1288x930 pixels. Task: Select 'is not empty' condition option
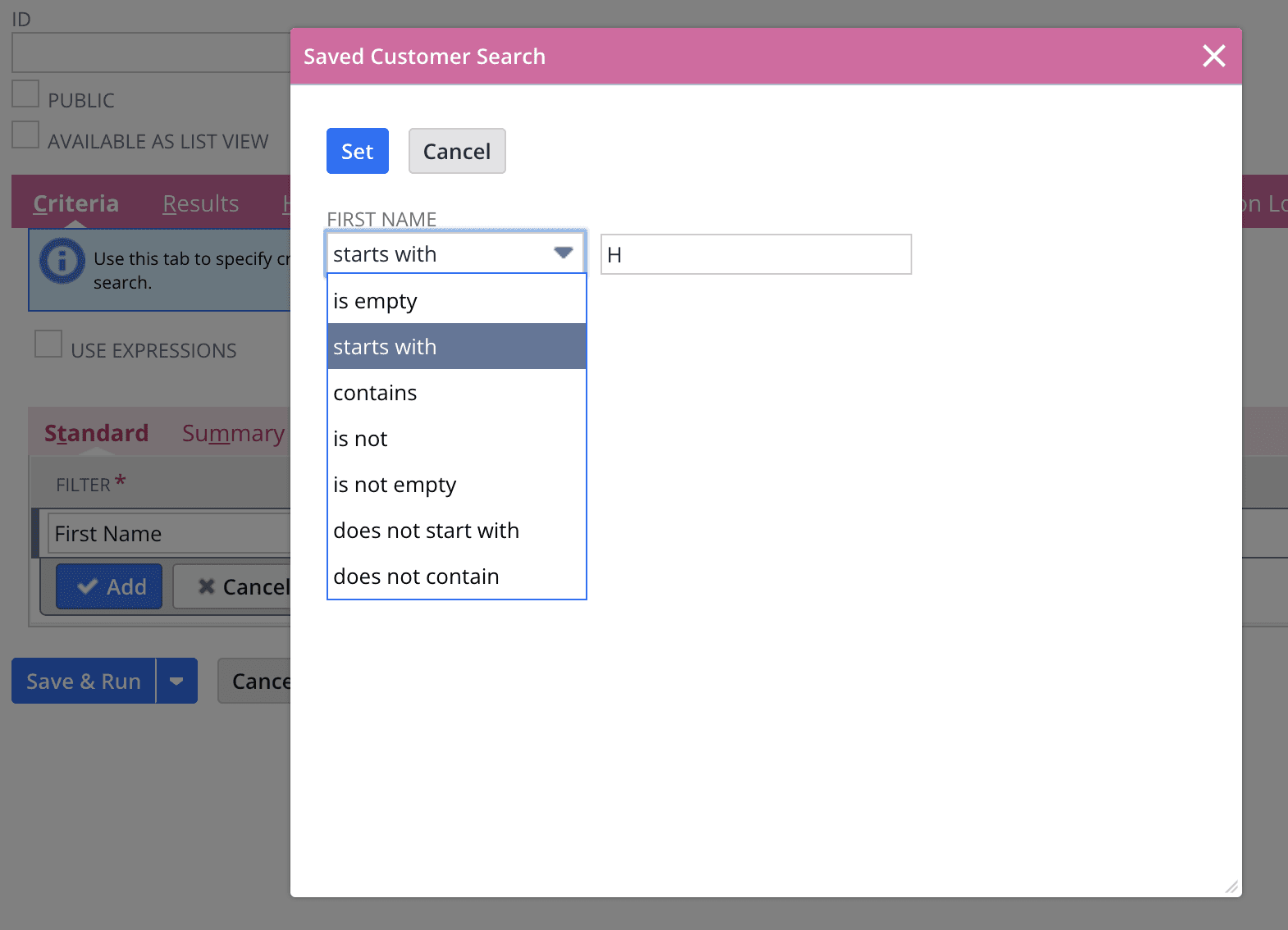pyautogui.click(x=395, y=484)
